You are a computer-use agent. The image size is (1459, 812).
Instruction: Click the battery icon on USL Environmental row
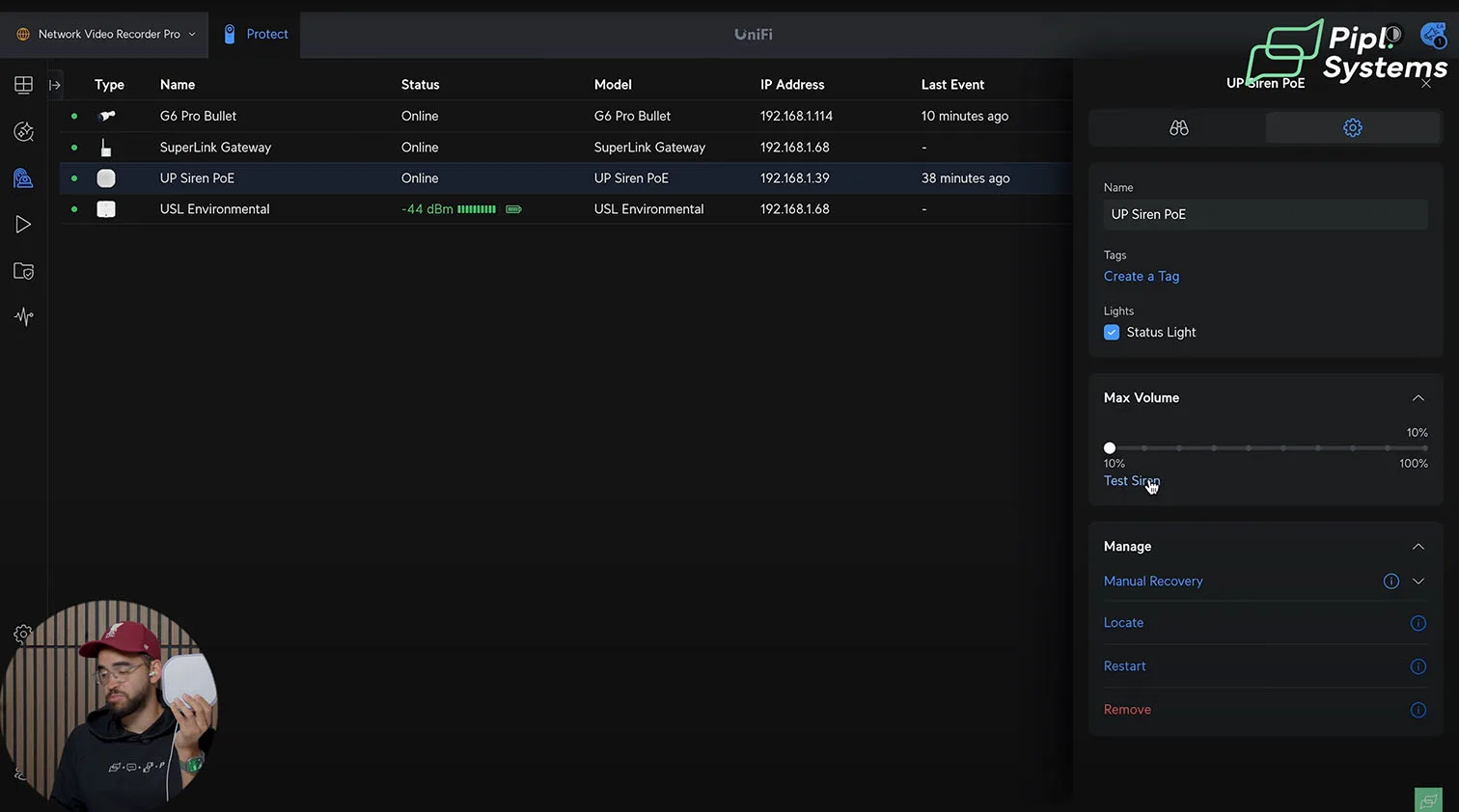[513, 209]
